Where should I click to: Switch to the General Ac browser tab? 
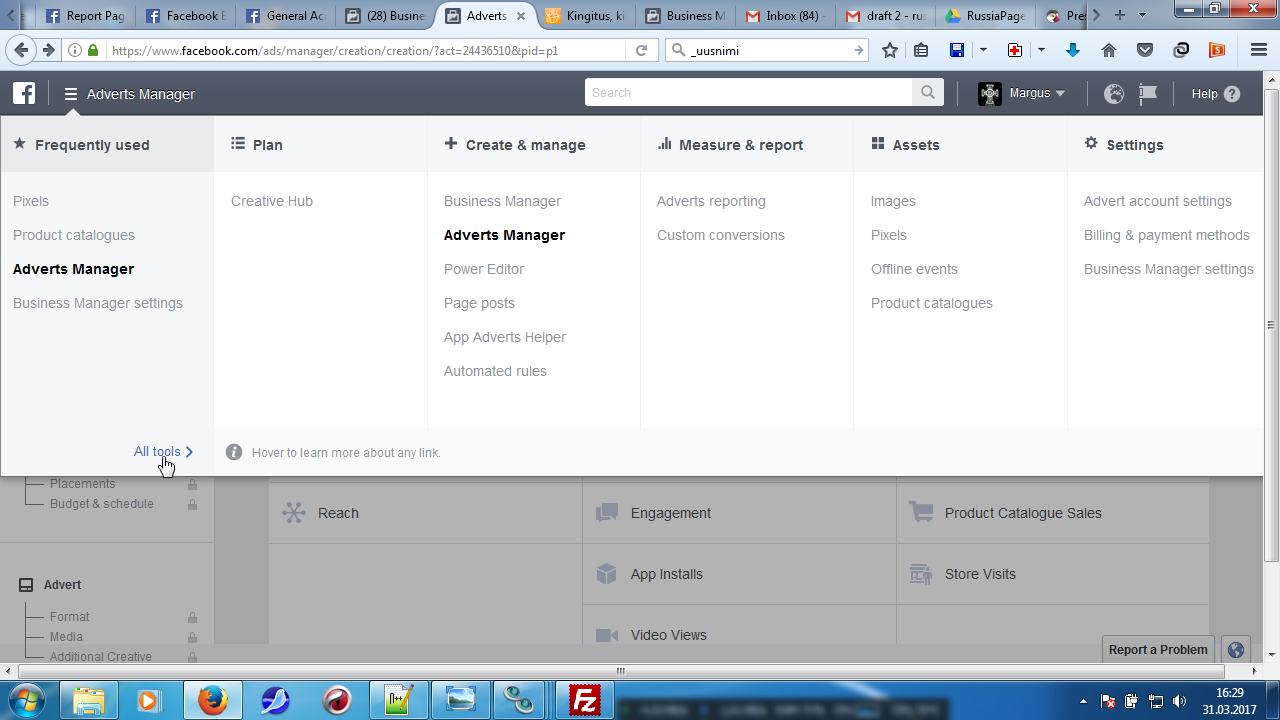[x=284, y=16]
